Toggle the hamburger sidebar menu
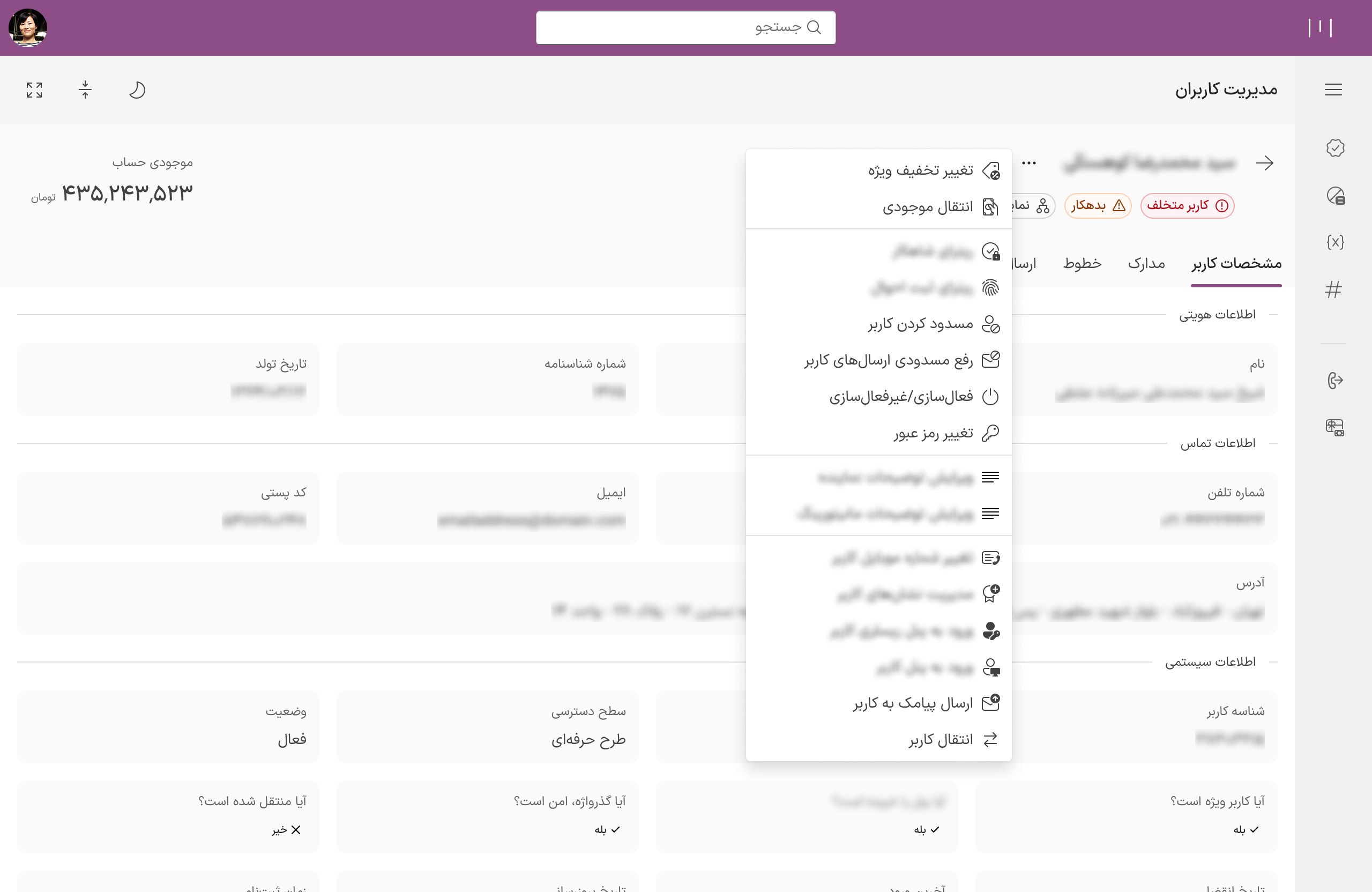 coord(1333,90)
